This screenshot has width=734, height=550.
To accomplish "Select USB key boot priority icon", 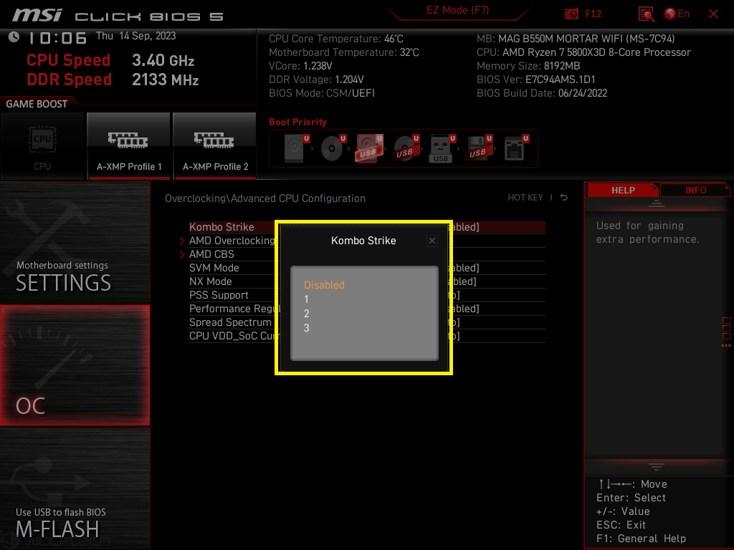I will (441, 148).
